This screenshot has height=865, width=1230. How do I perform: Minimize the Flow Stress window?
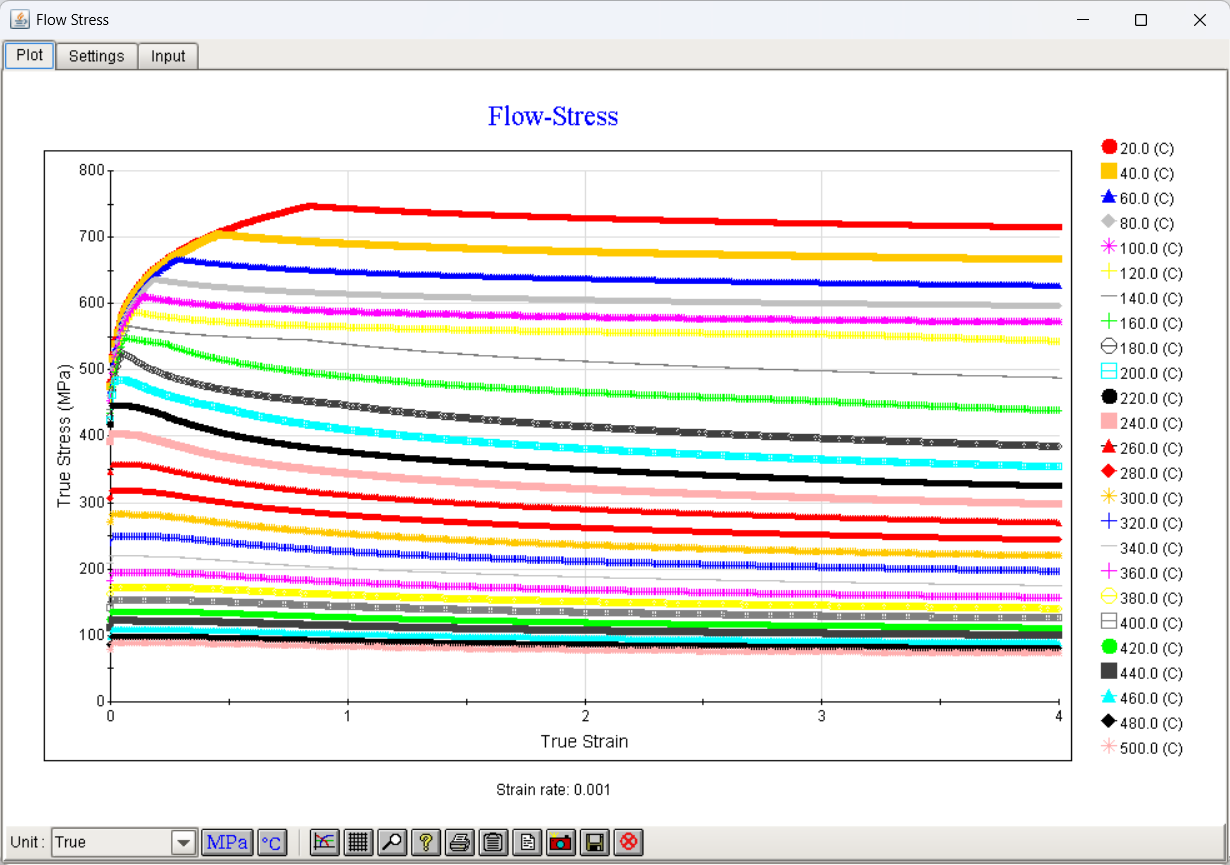click(1083, 20)
